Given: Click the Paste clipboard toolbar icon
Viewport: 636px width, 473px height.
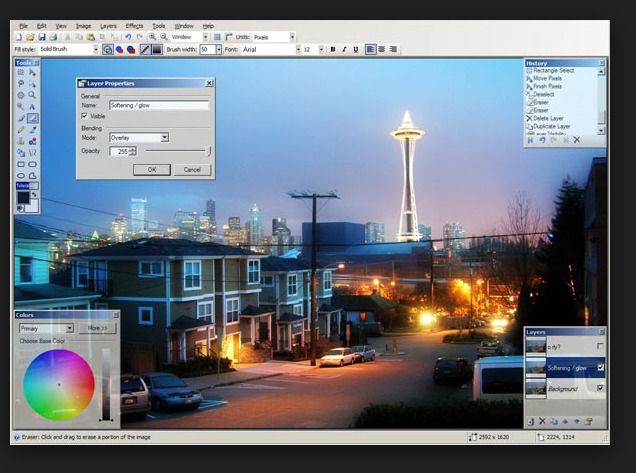Looking at the screenshot, I should coord(91,37).
